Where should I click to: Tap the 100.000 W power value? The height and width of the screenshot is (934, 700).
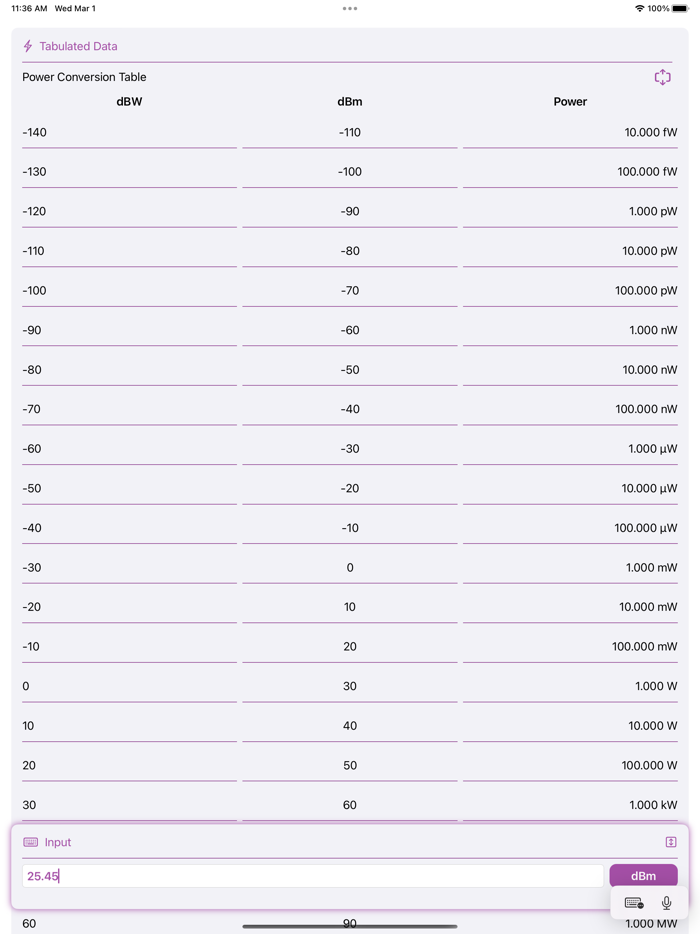[x=649, y=766]
